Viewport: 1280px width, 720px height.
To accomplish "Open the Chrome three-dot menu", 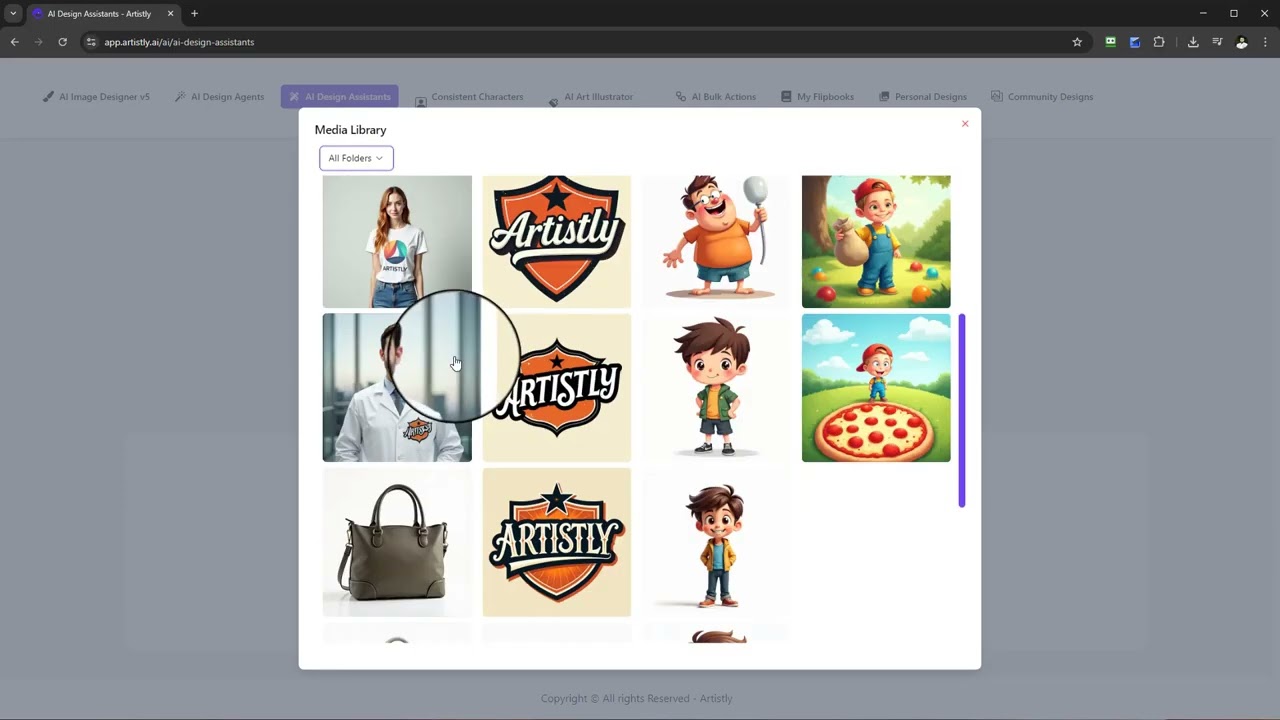I will point(1265,42).
